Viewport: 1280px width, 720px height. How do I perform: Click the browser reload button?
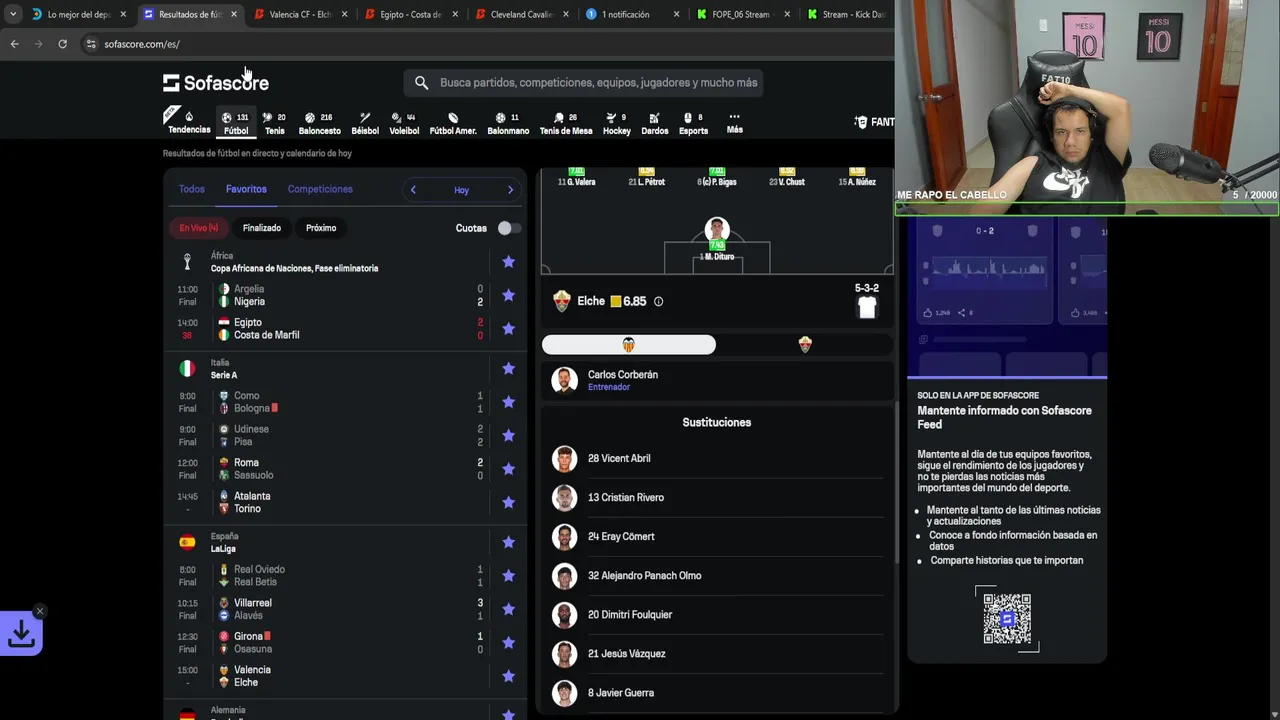point(62,44)
